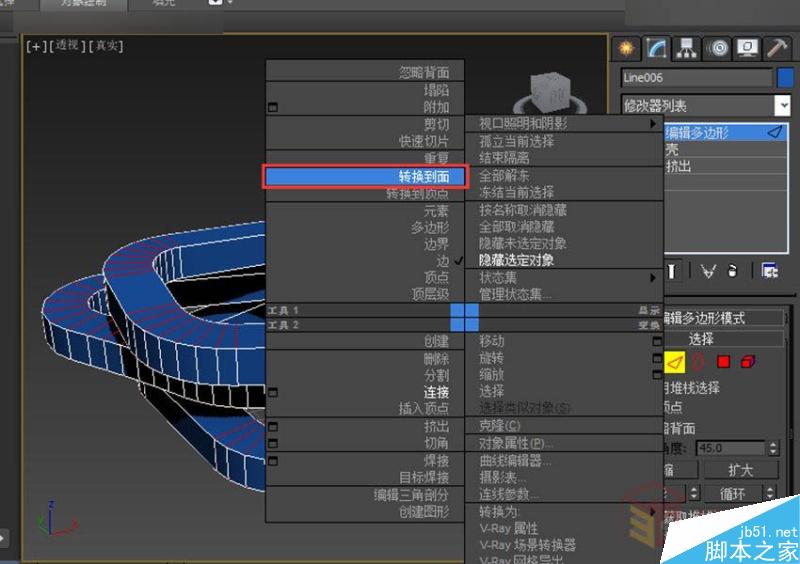Open settings box beside 切角
Image resolution: width=800 pixels, height=564 pixels.
click(x=273, y=443)
